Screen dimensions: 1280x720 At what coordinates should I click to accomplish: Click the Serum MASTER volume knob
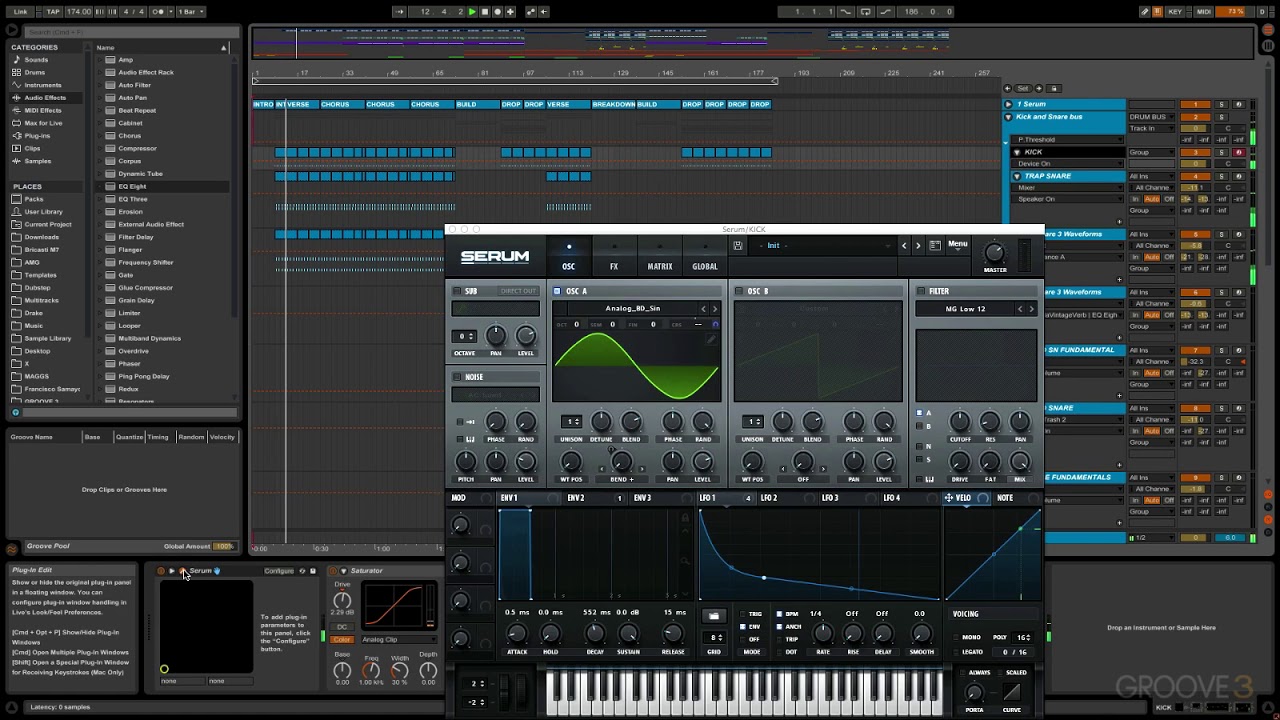[994, 252]
